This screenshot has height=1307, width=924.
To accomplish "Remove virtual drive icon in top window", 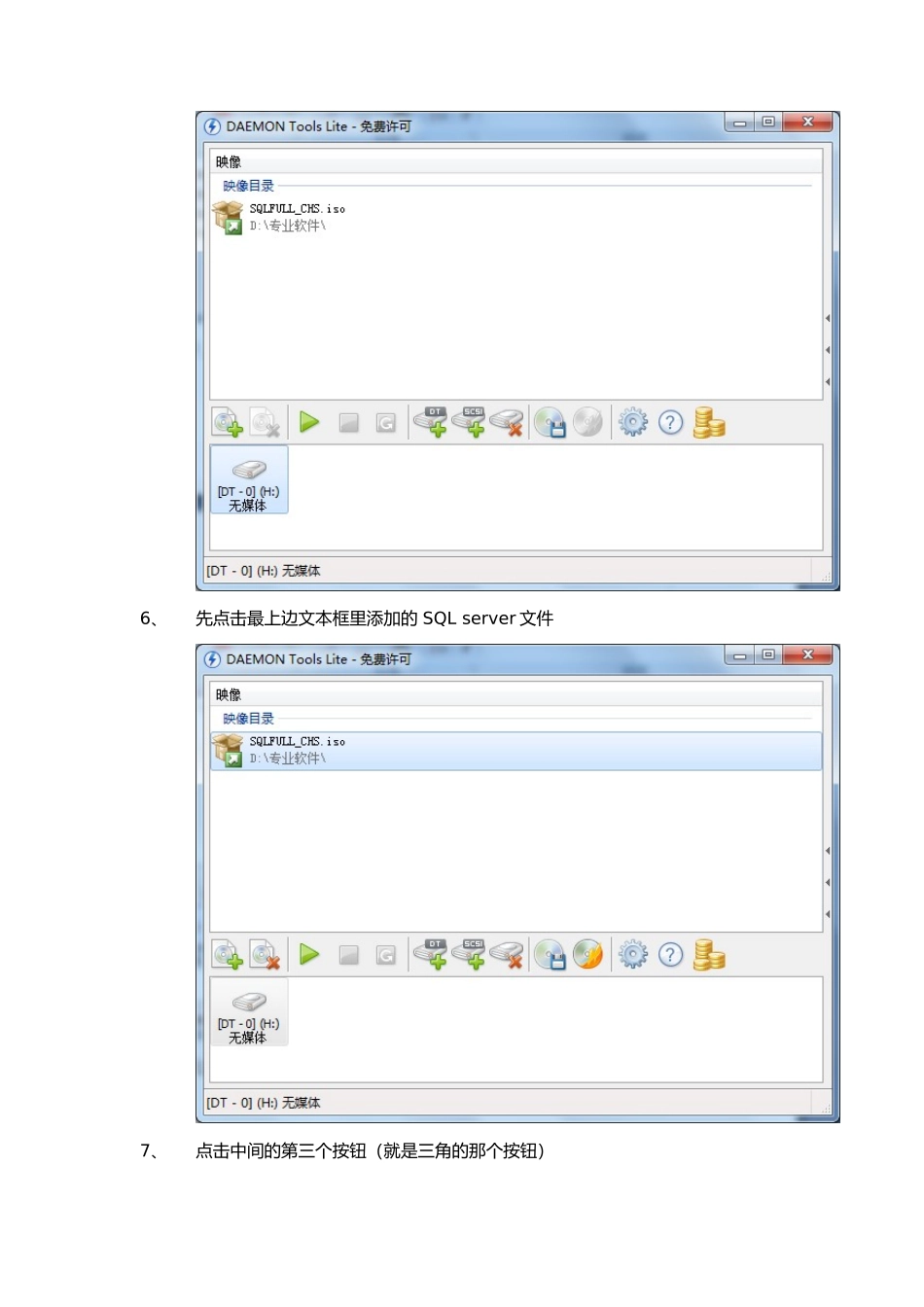I will point(507,422).
